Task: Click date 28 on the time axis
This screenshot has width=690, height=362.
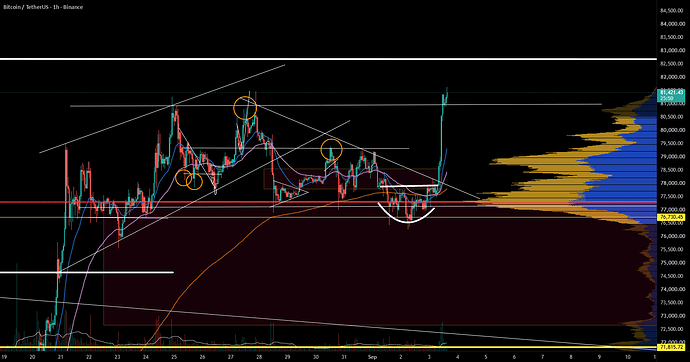Action: (259, 357)
